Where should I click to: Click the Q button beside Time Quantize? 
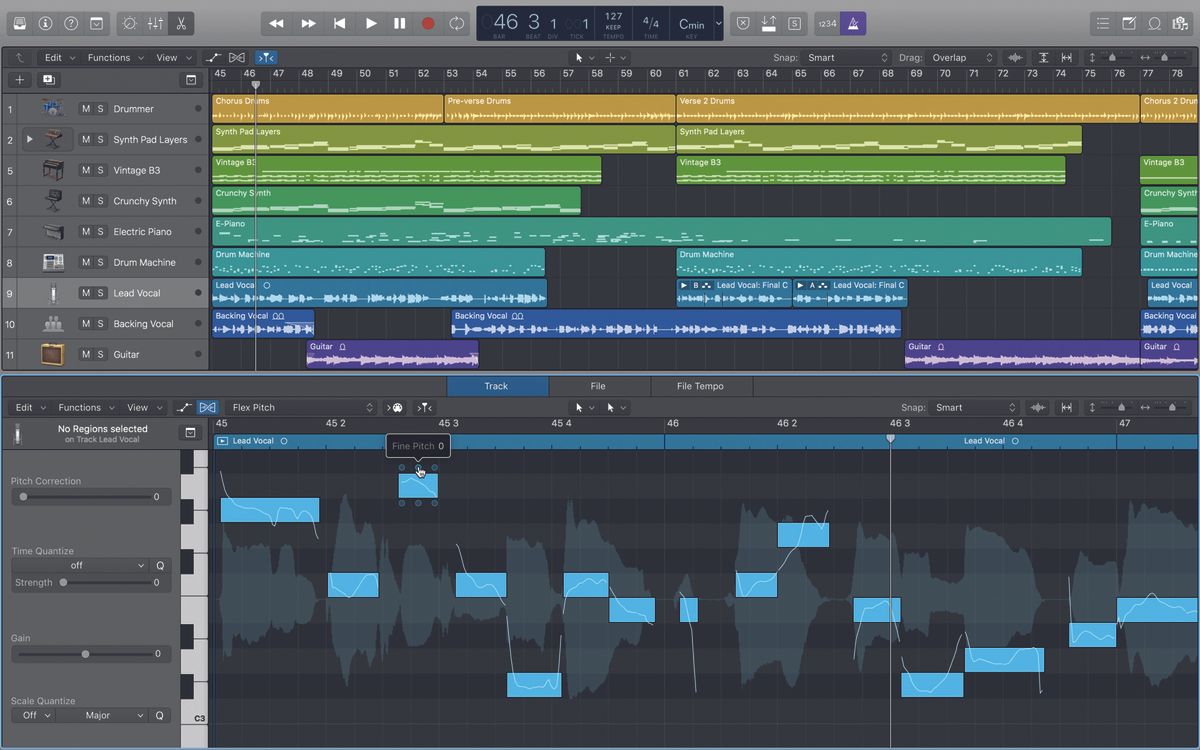(x=159, y=565)
